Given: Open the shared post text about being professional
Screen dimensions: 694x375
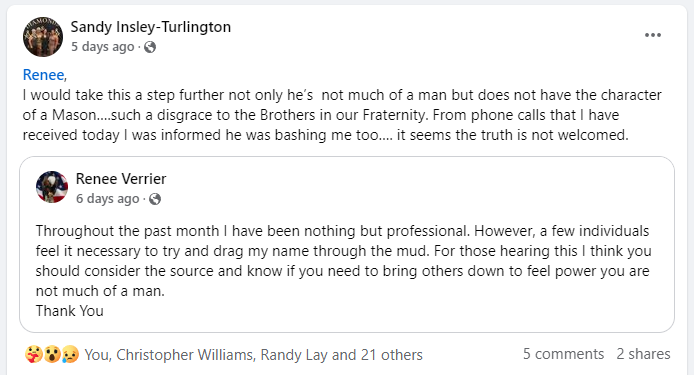Looking at the screenshot, I should click(x=343, y=261).
